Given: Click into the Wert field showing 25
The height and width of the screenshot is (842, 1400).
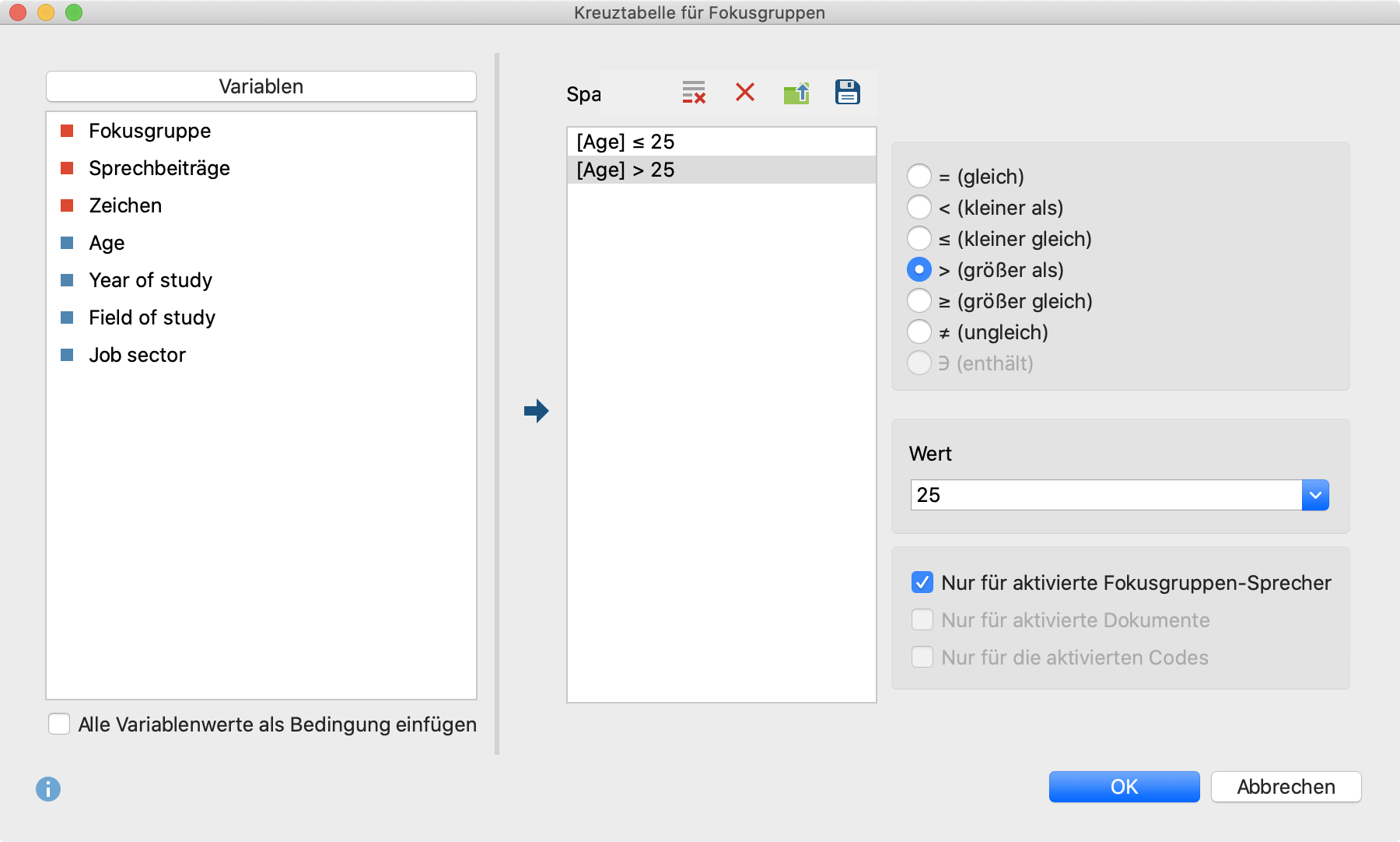Looking at the screenshot, I should point(1106,495).
